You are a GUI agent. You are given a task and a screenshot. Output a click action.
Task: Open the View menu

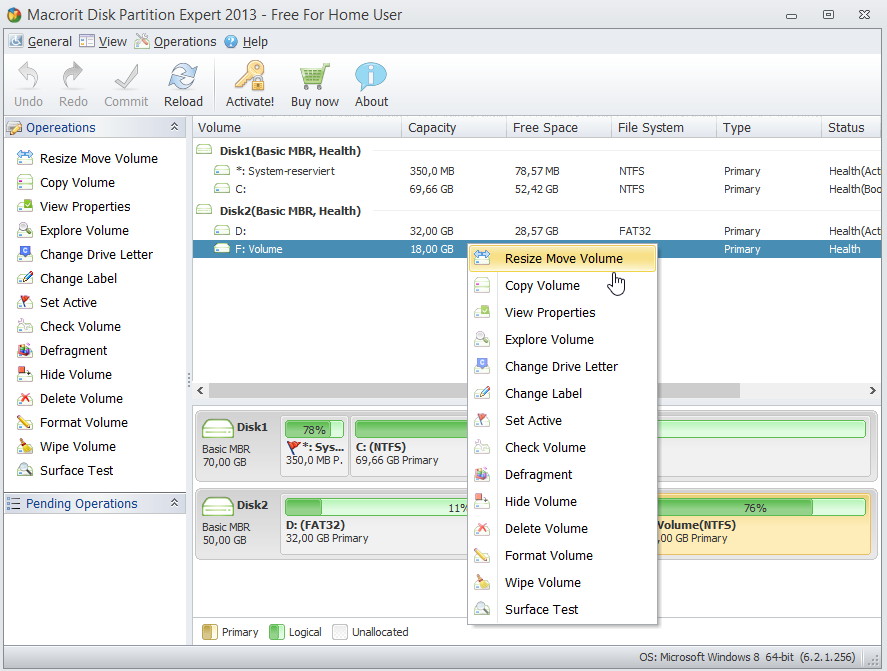tap(104, 41)
